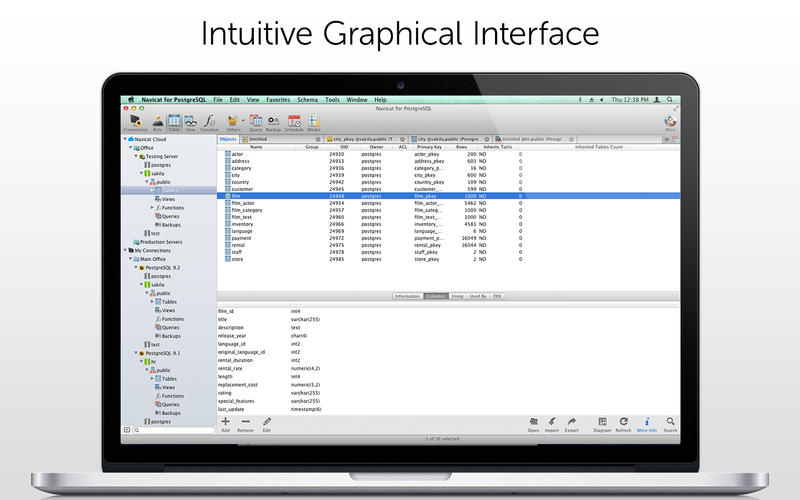Collapse the Navicat Cloud tree node
800x500 pixels.
pos(126,138)
